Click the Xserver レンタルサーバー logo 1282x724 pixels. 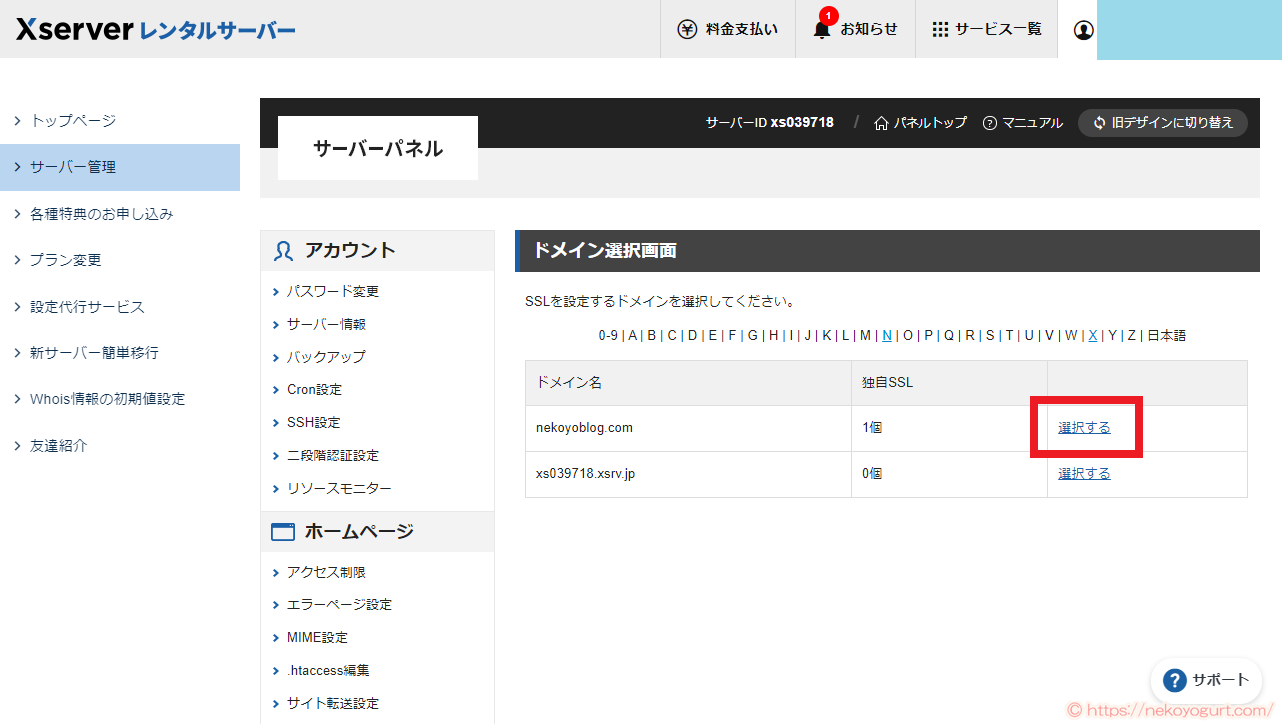click(x=152, y=29)
